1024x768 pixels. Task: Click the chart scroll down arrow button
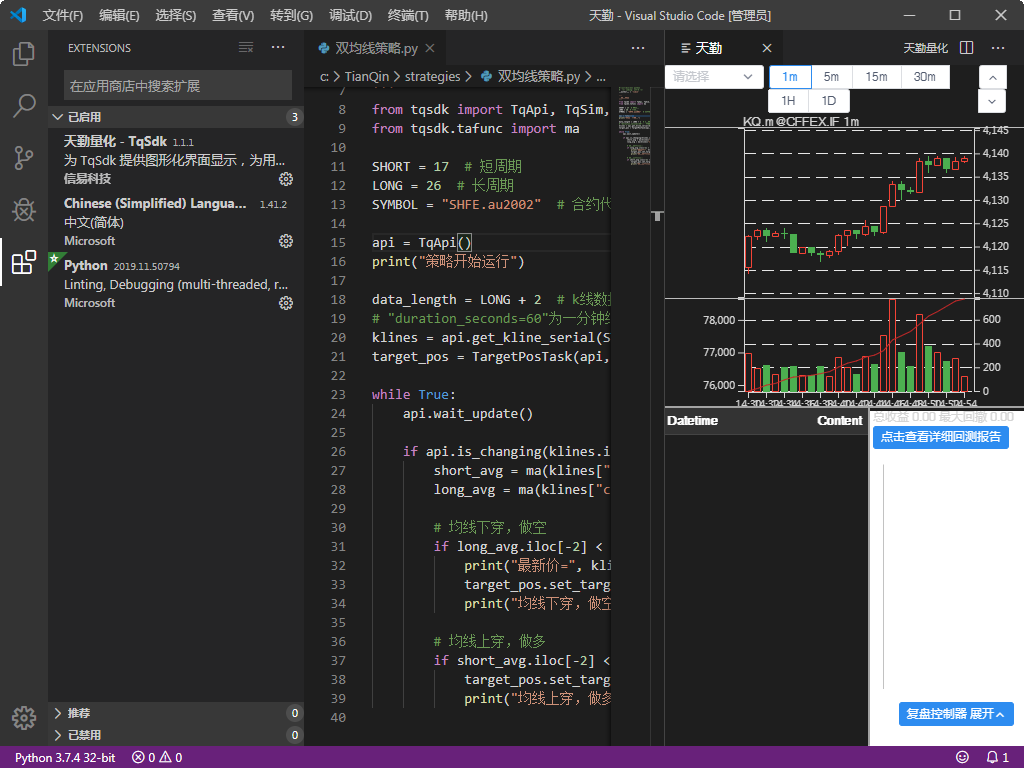[x=992, y=101]
